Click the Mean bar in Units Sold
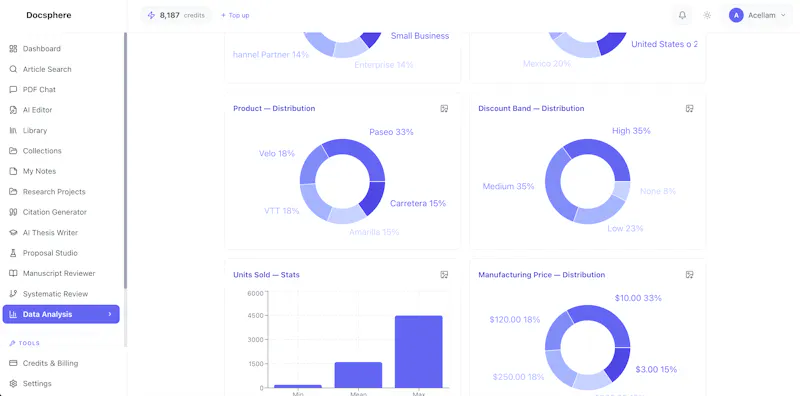 pos(358,375)
